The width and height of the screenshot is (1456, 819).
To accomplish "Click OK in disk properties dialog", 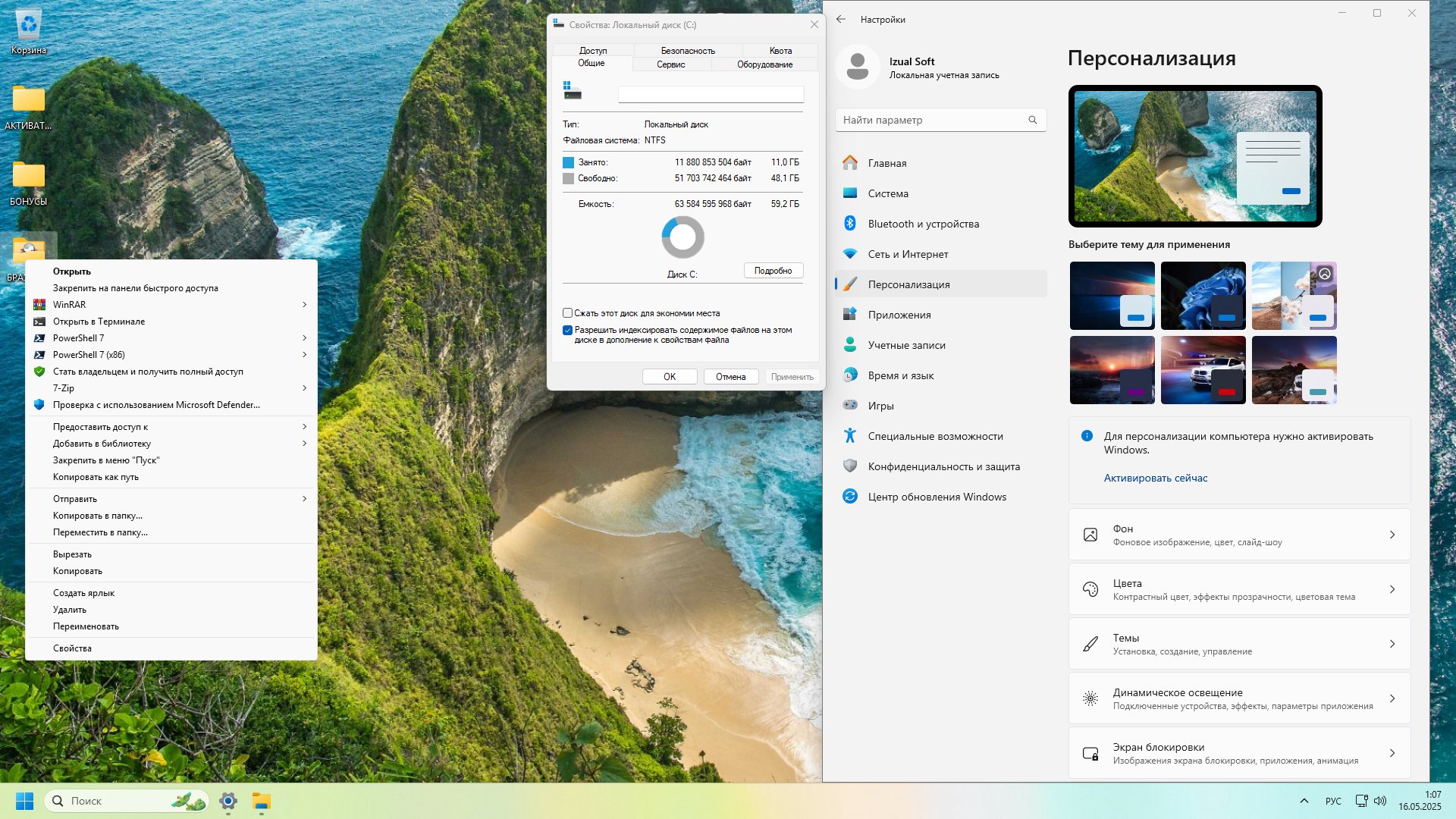I will [670, 377].
